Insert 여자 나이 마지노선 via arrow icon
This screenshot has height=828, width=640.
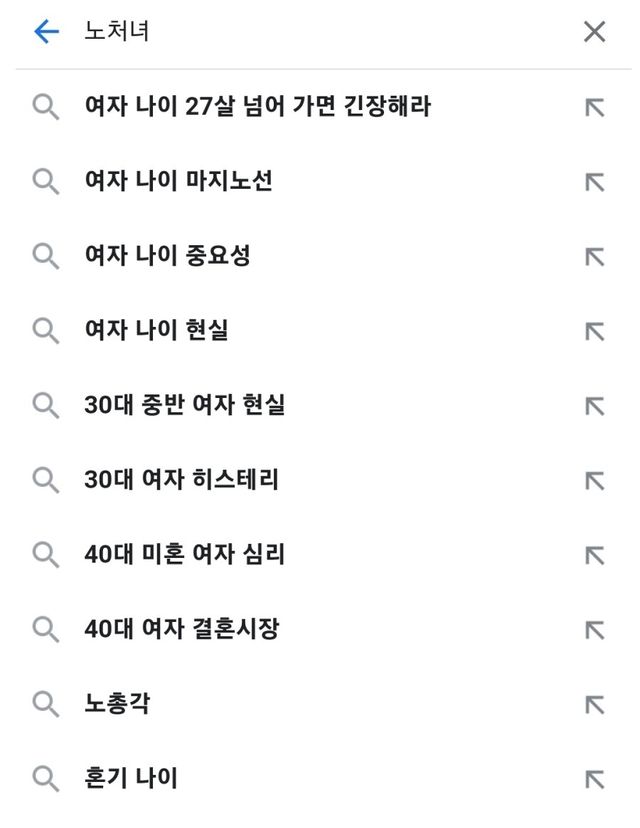point(595,182)
